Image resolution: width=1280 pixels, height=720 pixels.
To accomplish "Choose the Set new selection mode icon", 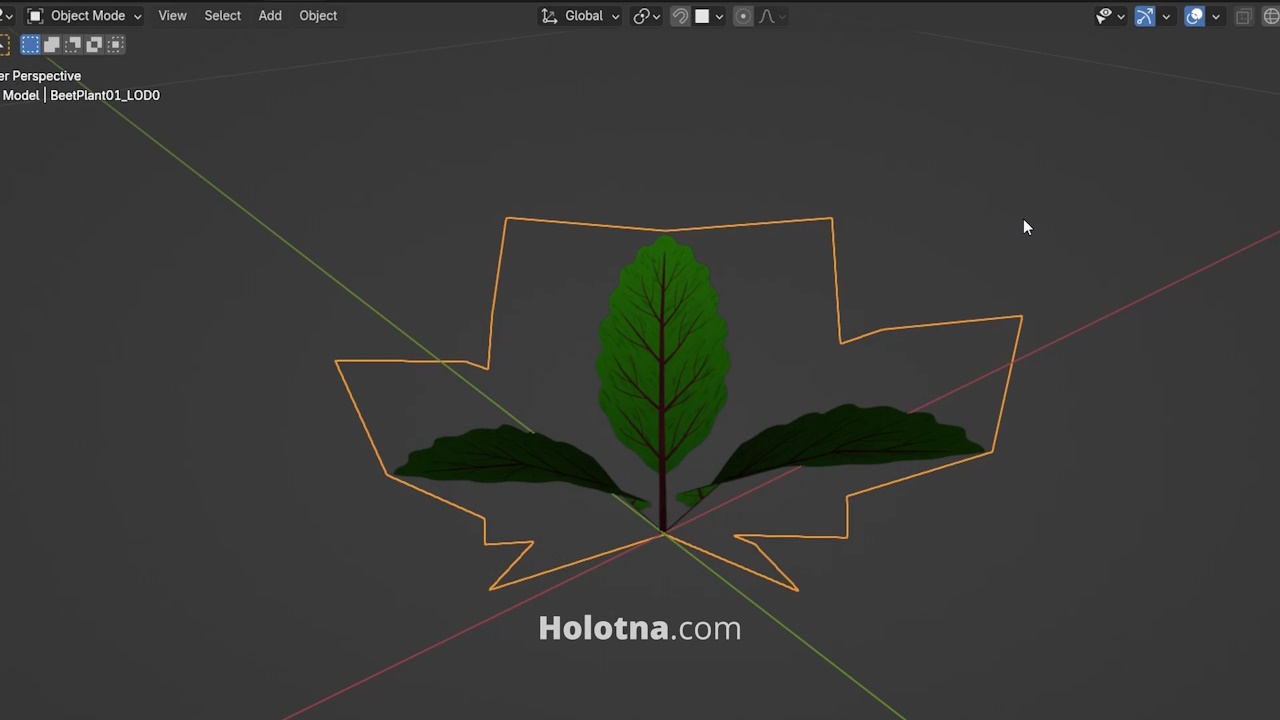I will click(30, 44).
